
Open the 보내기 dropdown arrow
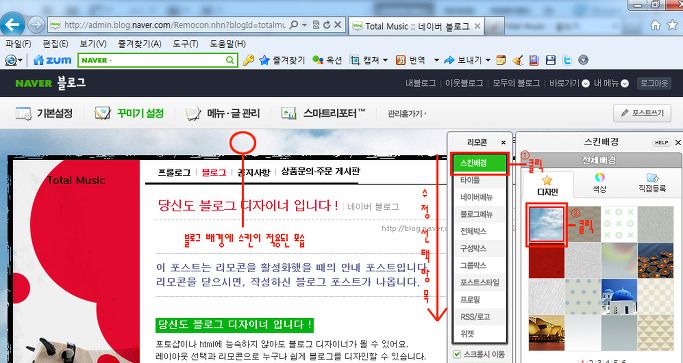tap(488, 60)
